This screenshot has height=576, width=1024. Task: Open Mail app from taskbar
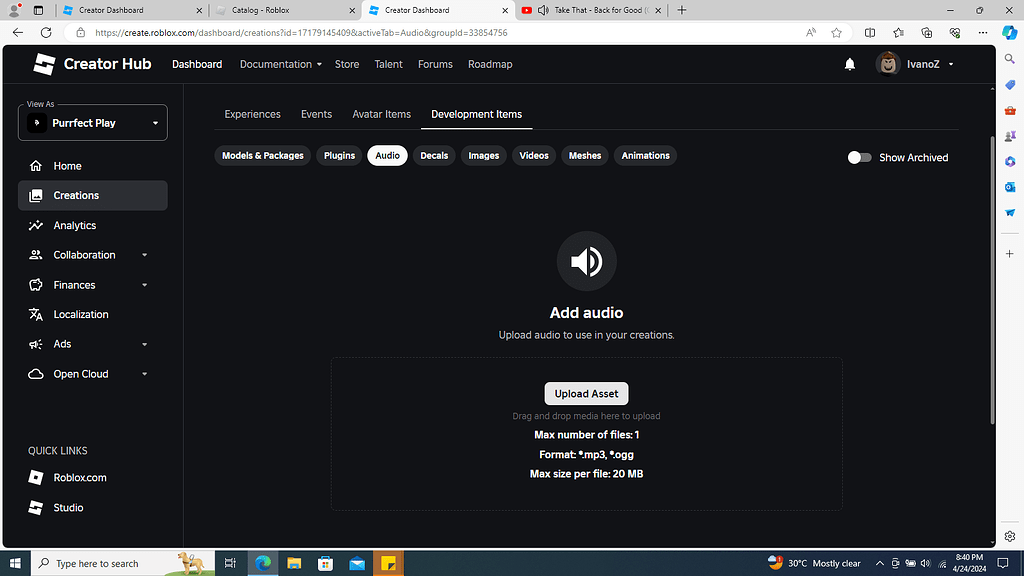coord(357,563)
